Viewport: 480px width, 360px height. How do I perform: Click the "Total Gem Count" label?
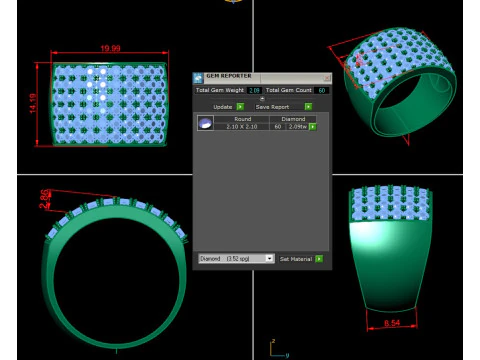(x=289, y=90)
